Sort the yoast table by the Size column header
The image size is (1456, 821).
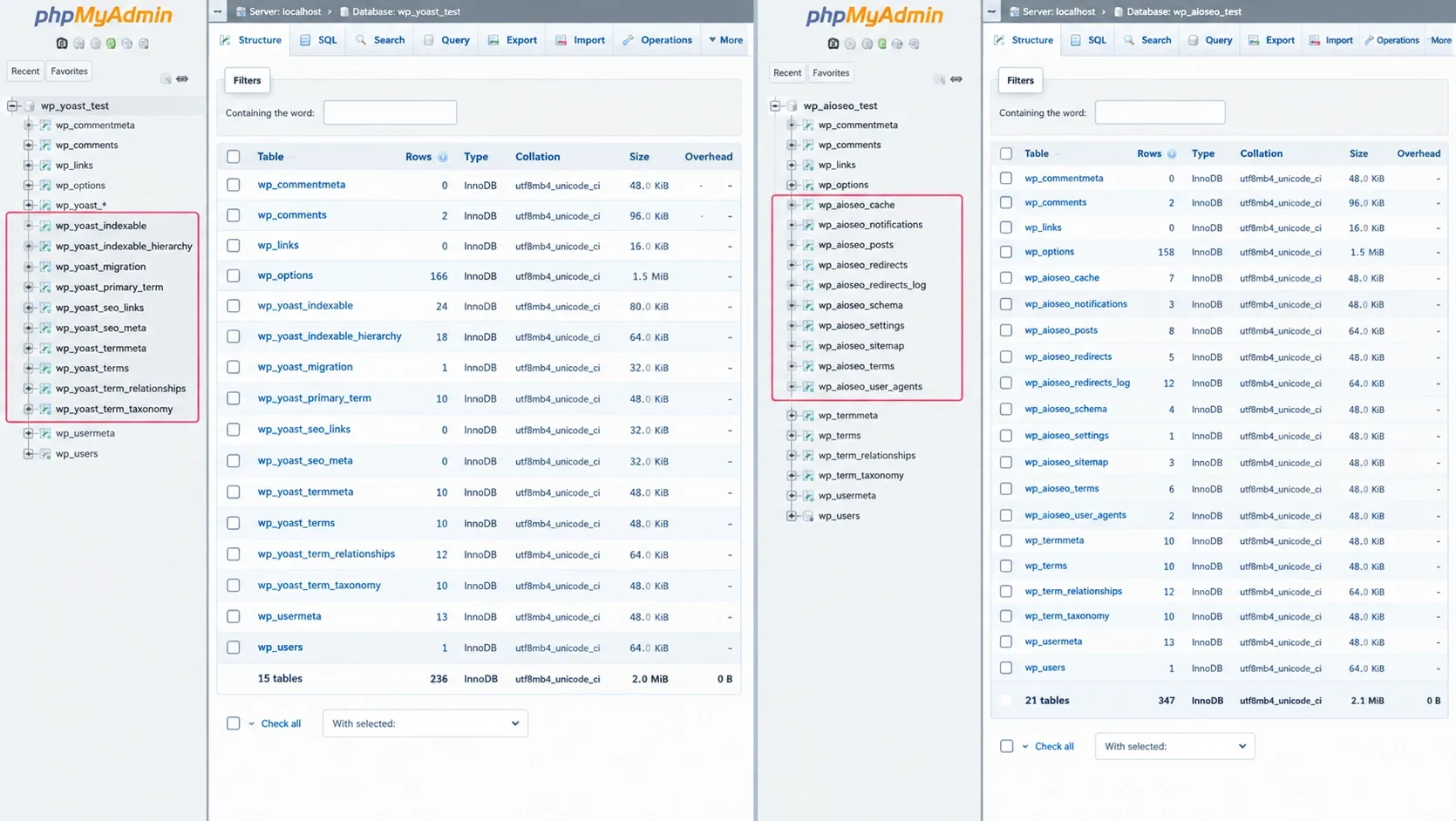639,157
